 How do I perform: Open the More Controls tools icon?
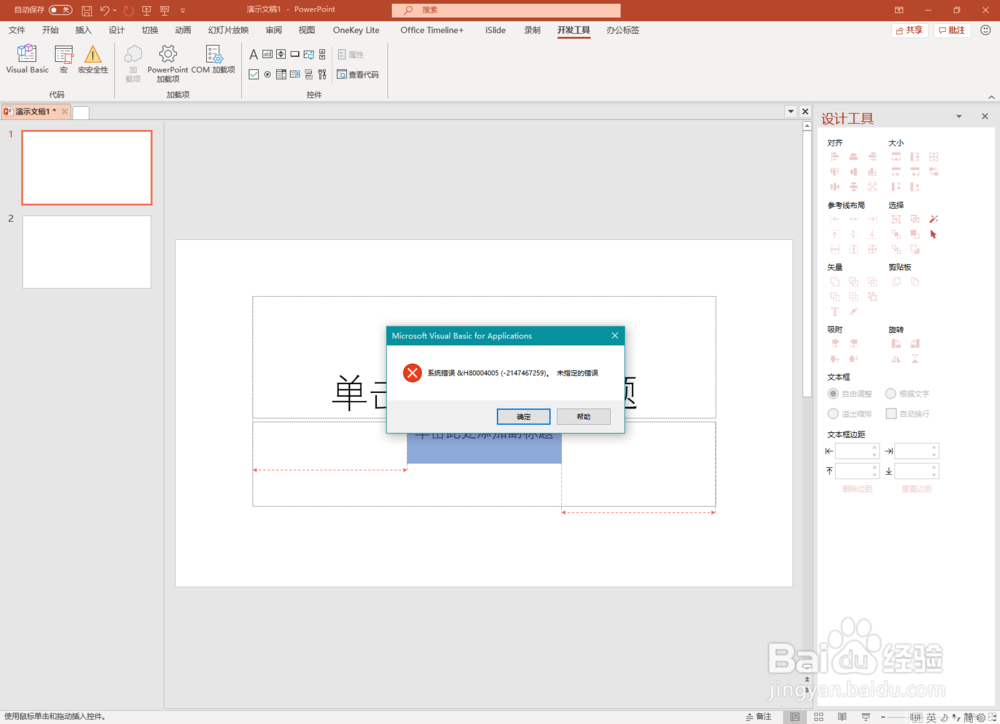[322, 75]
